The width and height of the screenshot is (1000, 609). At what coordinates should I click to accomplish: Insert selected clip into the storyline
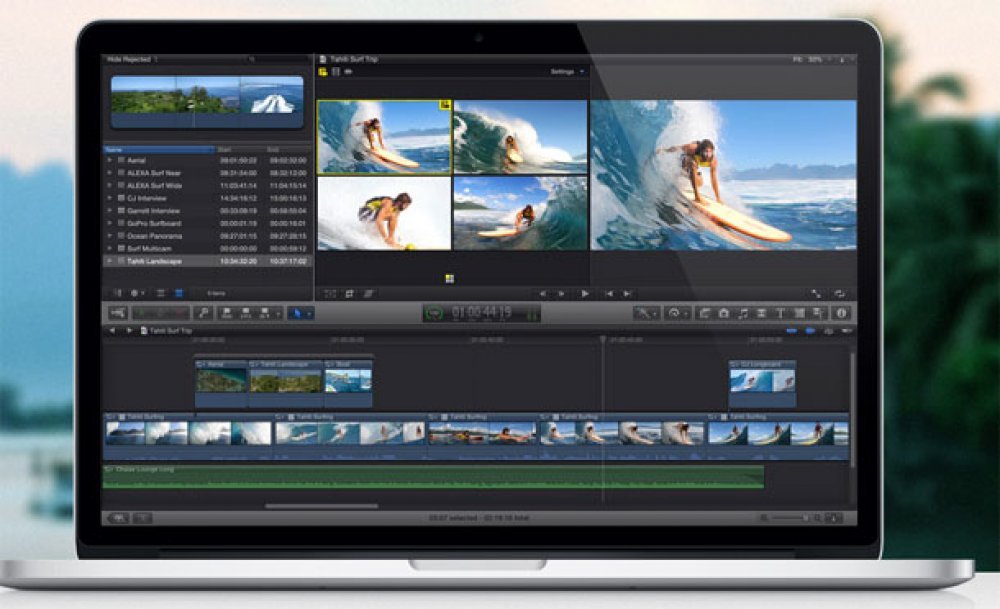click(x=246, y=313)
